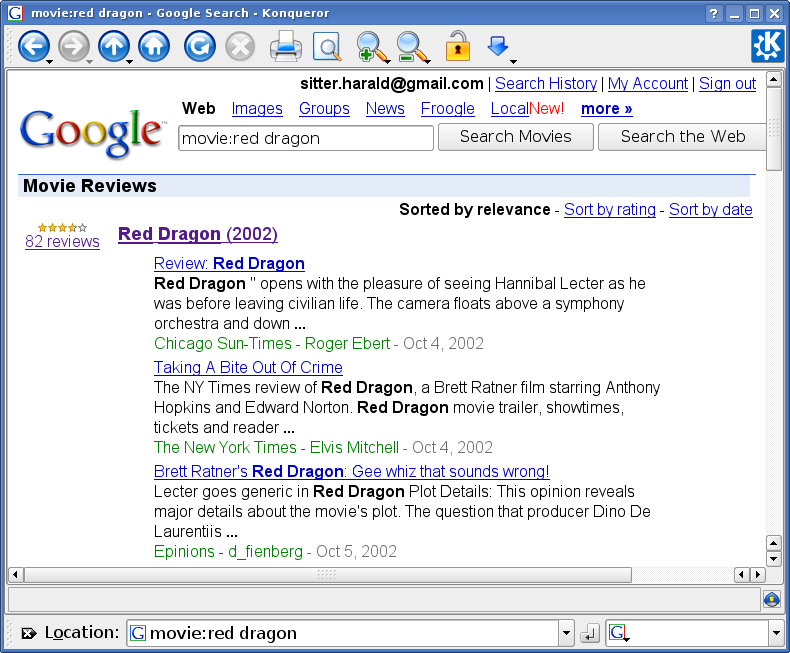This screenshot has width=790, height=653.
Task: Open the Up button history dropdown arrow
Action: coord(129,62)
